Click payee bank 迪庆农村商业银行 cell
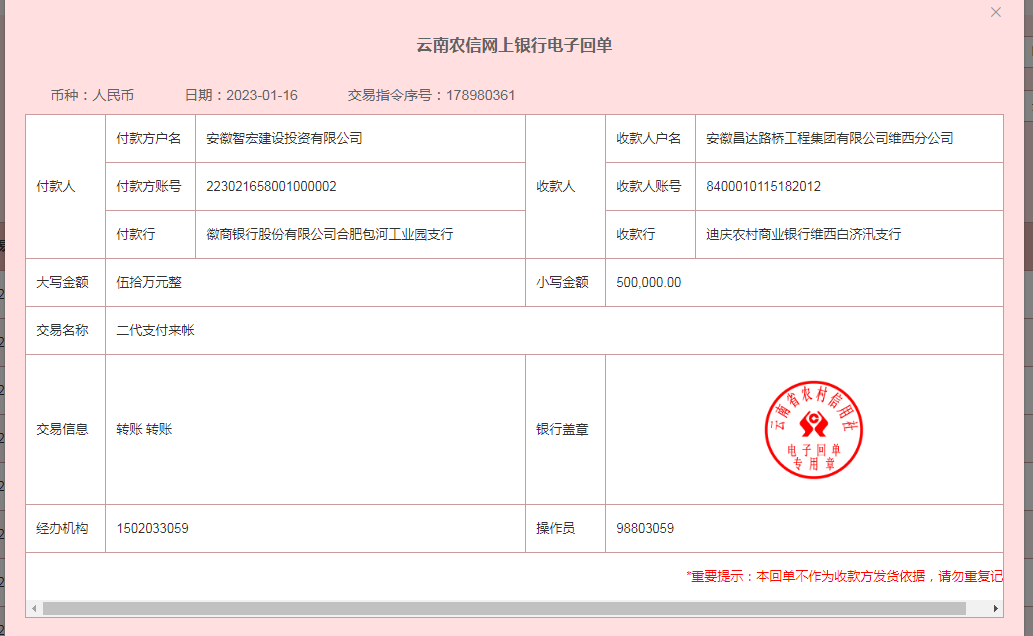 coord(803,234)
